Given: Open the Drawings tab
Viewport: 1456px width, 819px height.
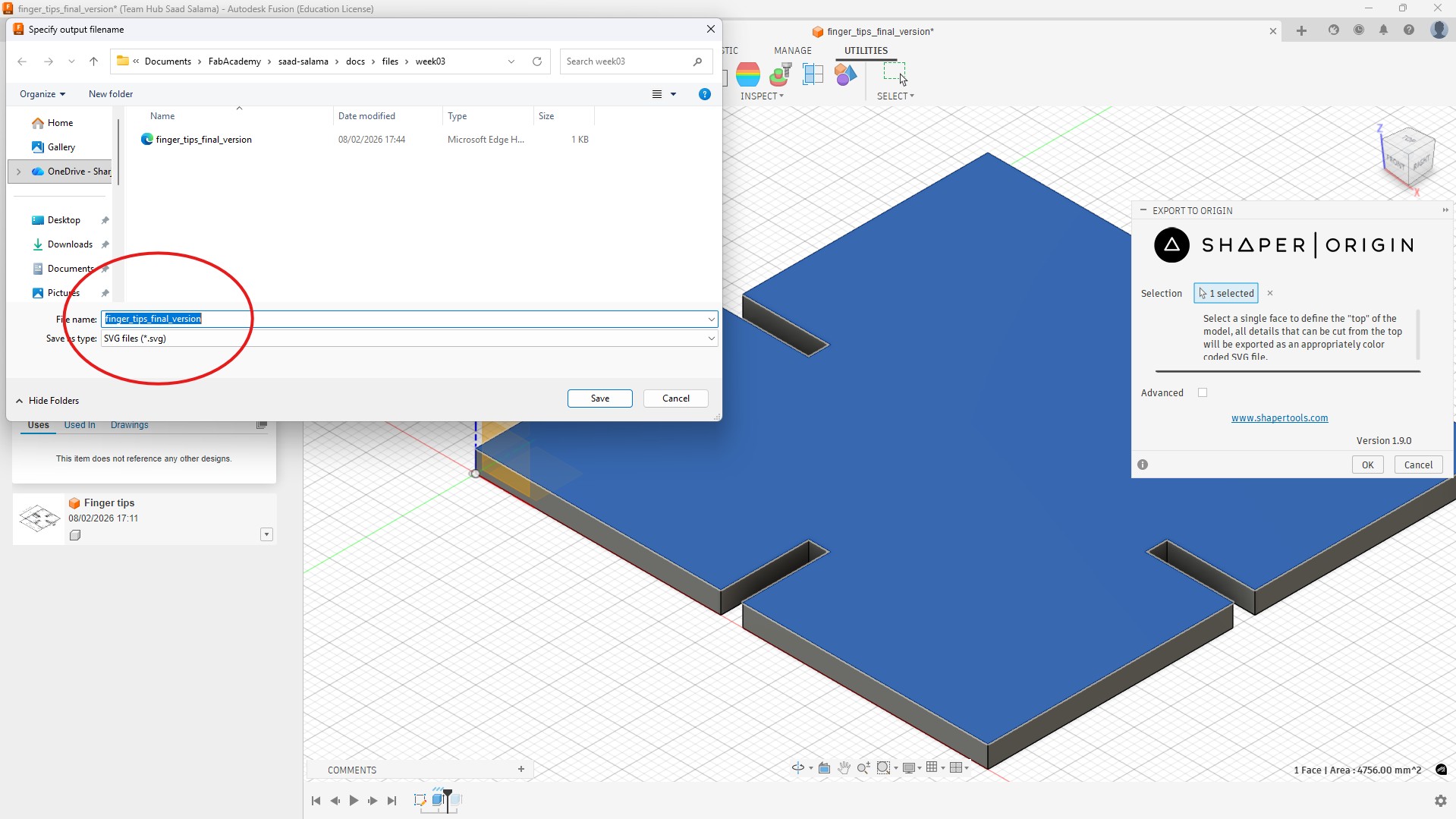Looking at the screenshot, I should click(x=129, y=425).
